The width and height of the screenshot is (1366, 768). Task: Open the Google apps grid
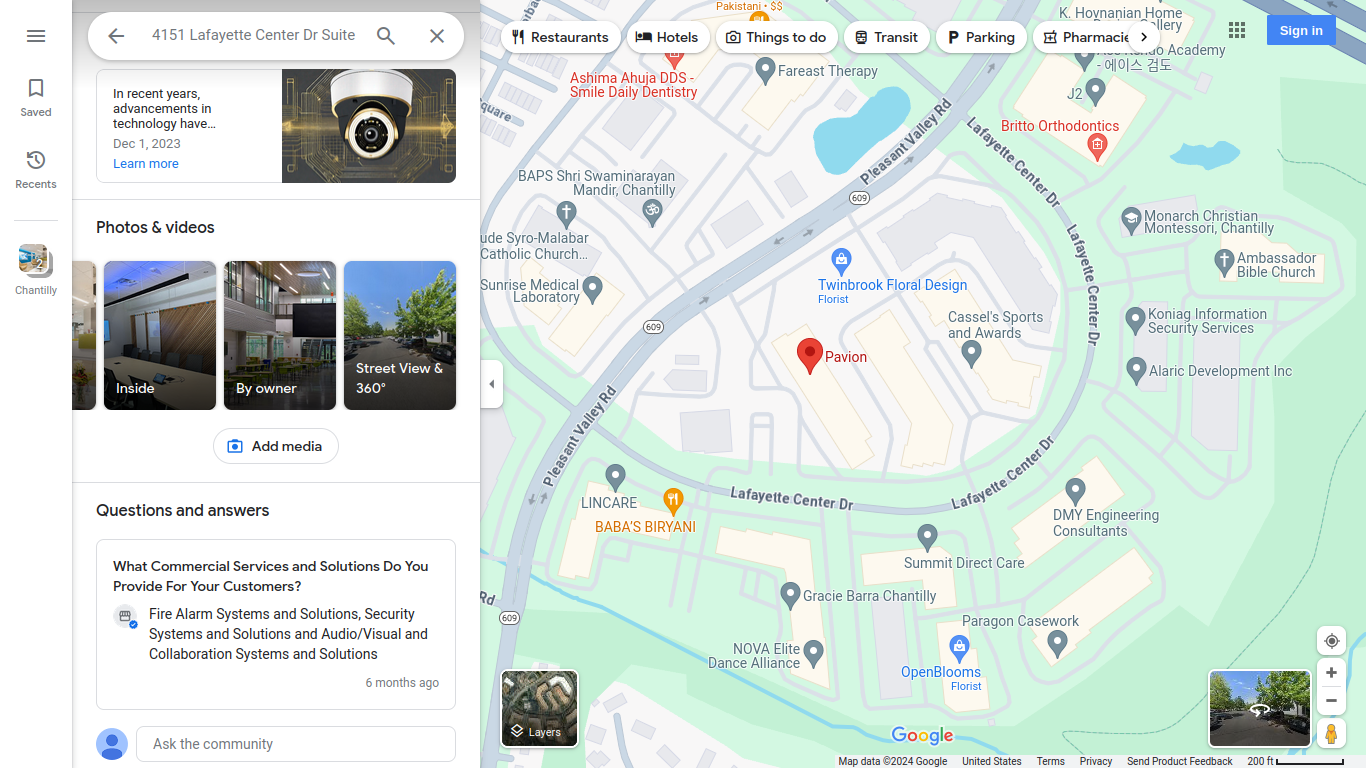click(1237, 30)
